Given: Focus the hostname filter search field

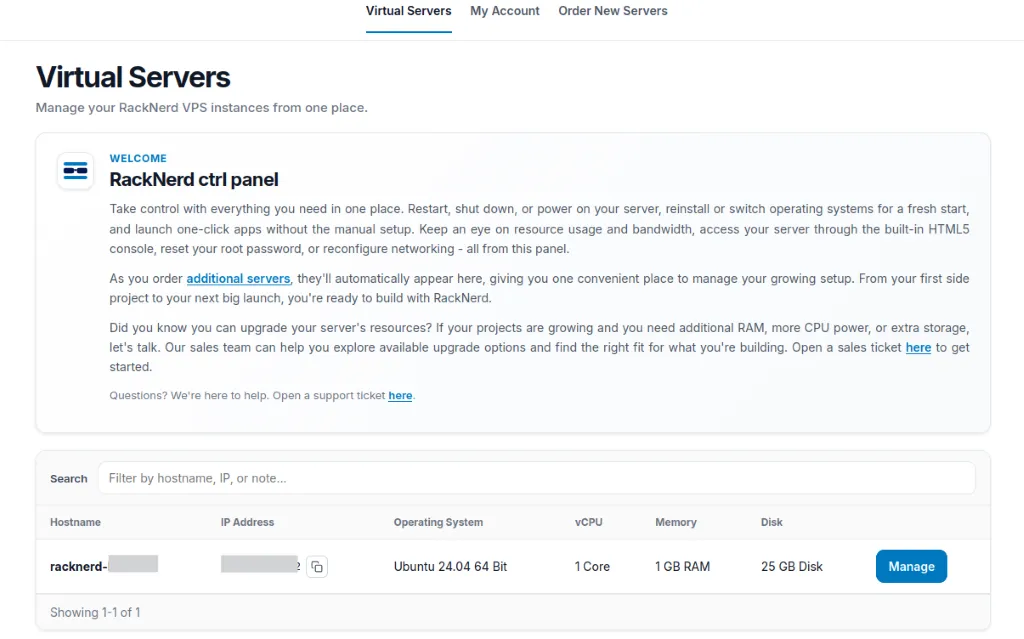Looking at the screenshot, I should [536, 478].
